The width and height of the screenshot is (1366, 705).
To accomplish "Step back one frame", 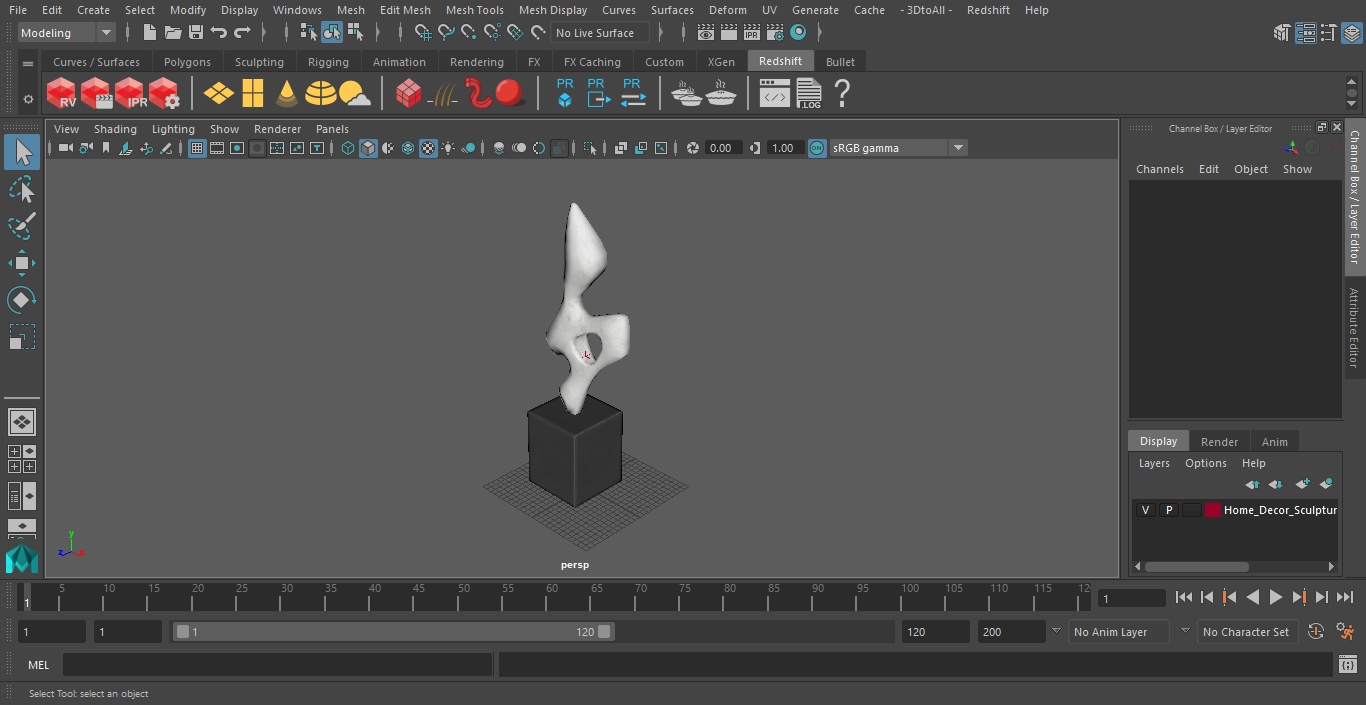I will [1207, 597].
